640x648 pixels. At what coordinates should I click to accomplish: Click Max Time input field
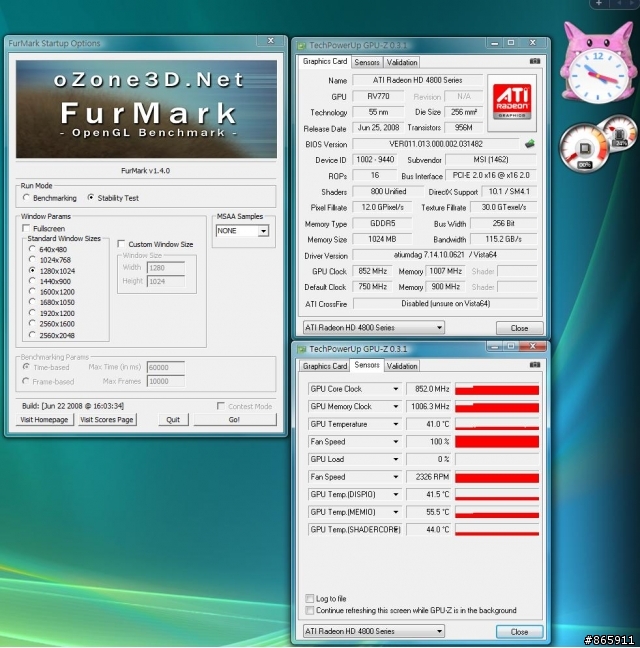point(166,367)
